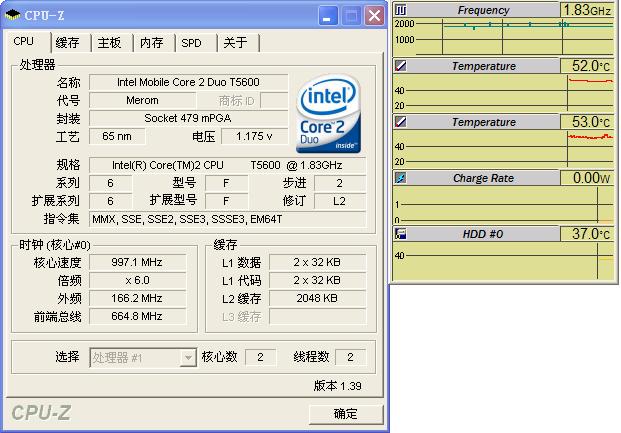621x433 pixels.
Task: Click the HDD #0 disk icon
Action: (x=401, y=234)
